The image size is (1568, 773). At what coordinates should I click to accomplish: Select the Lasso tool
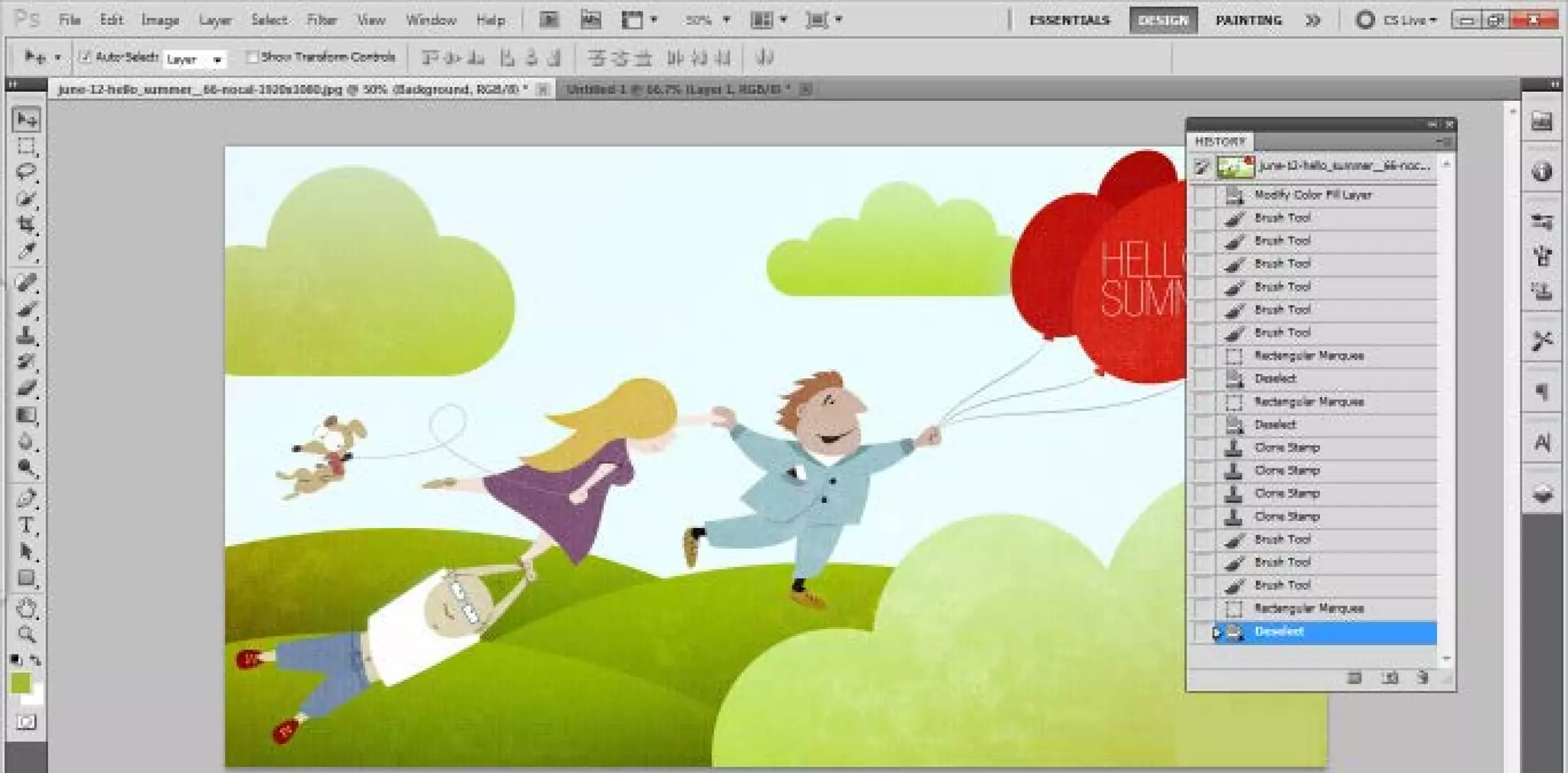click(x=26, y=171)
